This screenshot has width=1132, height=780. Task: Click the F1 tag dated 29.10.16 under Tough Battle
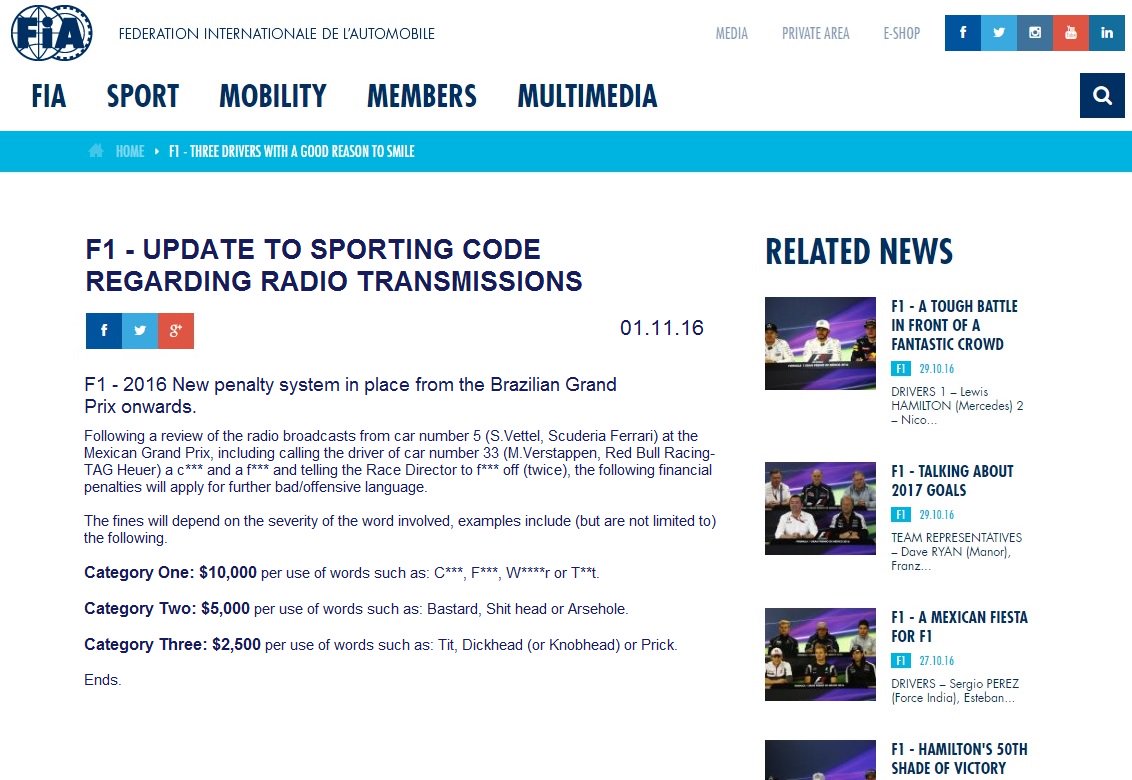click(x=900, y=369)
